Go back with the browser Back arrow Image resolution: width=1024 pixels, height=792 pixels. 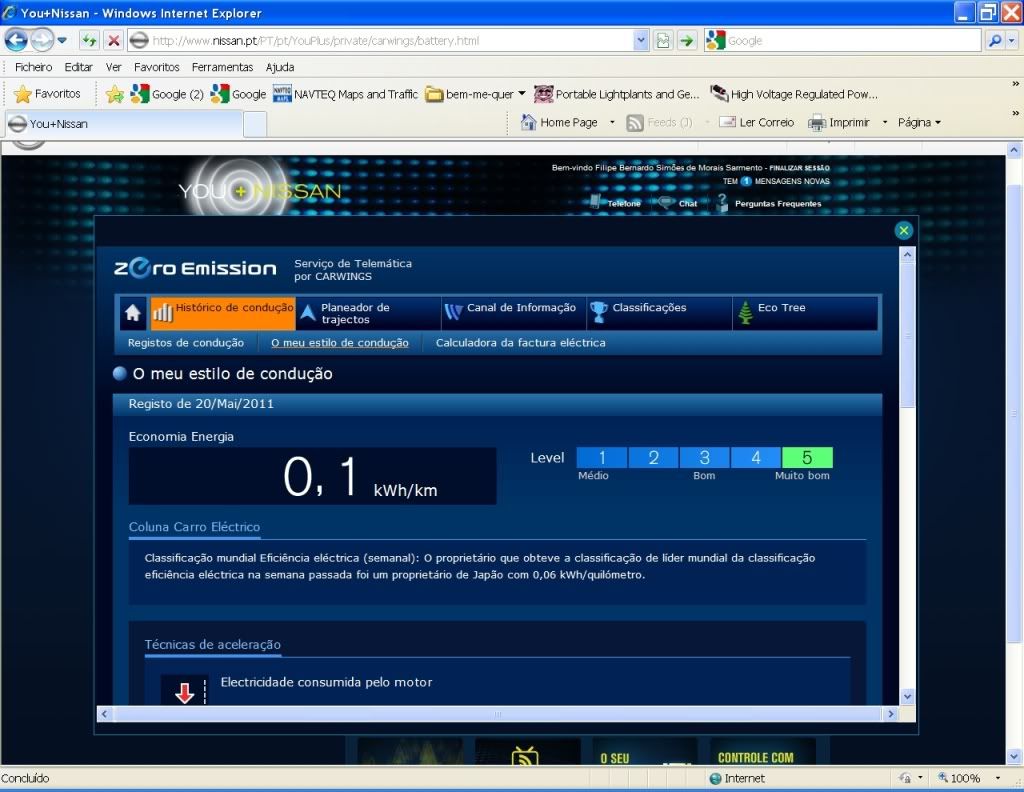coord(16,40)
